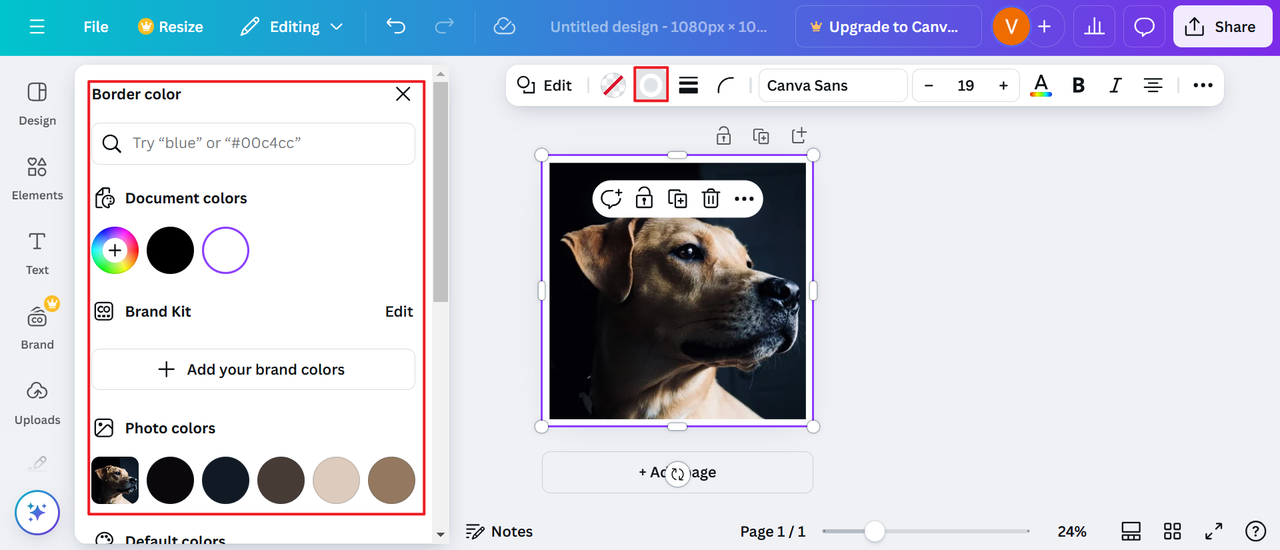This screenshot has height=550, width=1280.
Task: Select the white document color swatch
Action: click(x=225, y=250)
